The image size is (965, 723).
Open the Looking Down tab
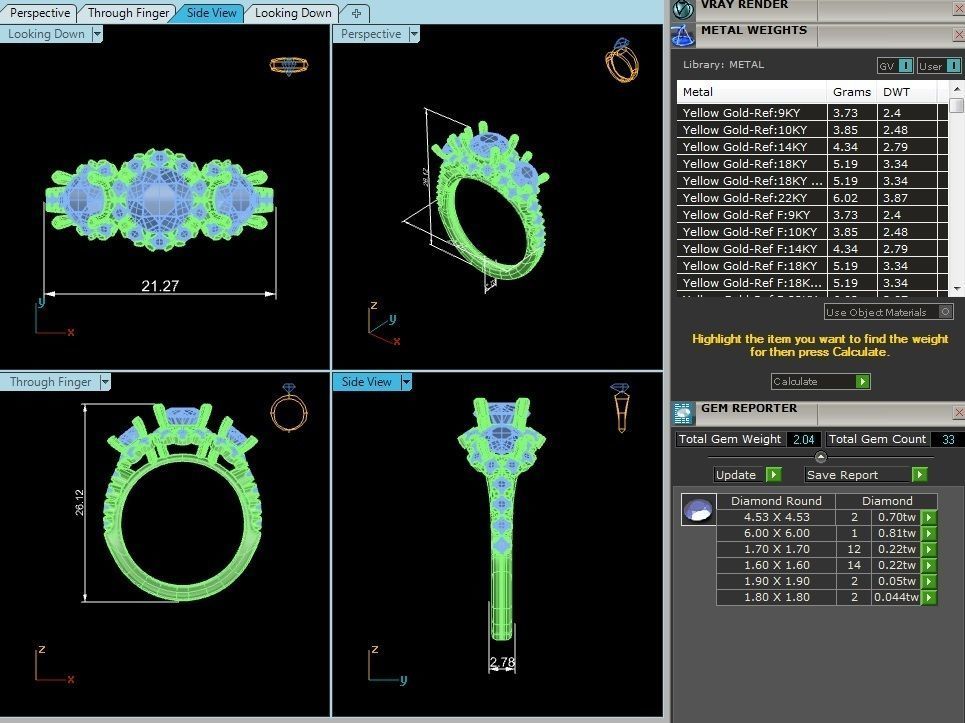point(293,13)
